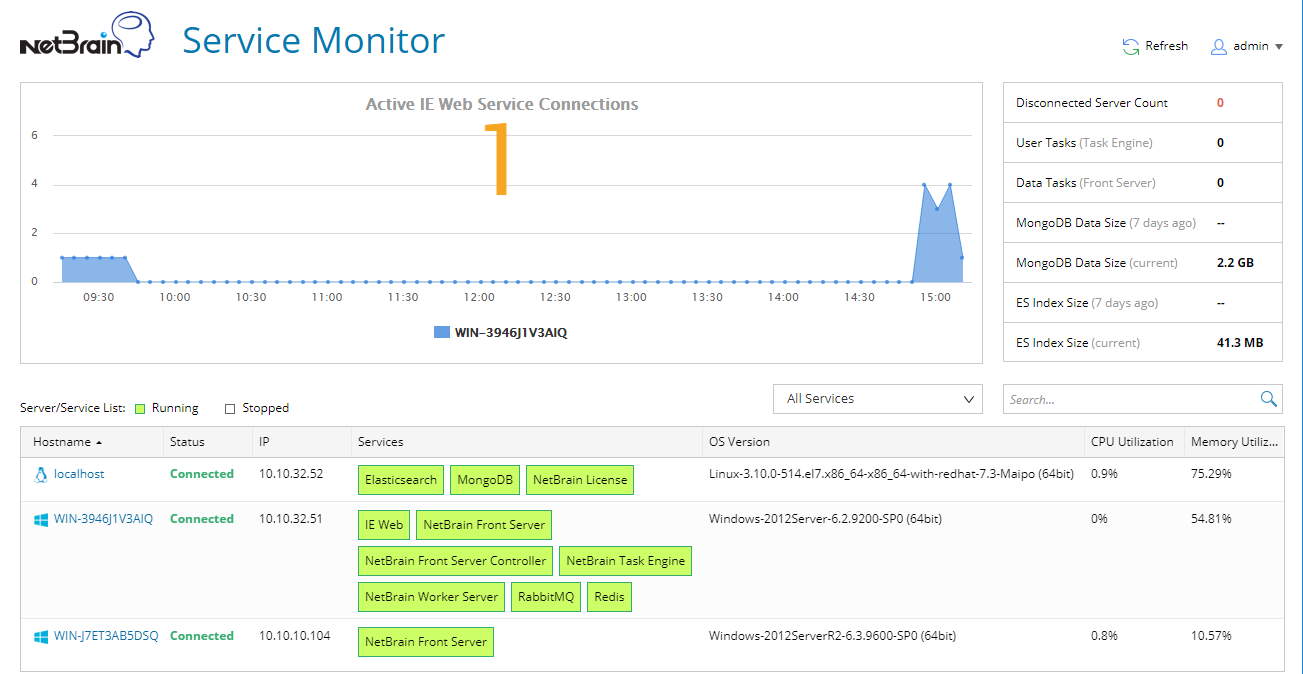Toggle WIN-3946J1V3AIQ chart legend series

pos(442,332)
